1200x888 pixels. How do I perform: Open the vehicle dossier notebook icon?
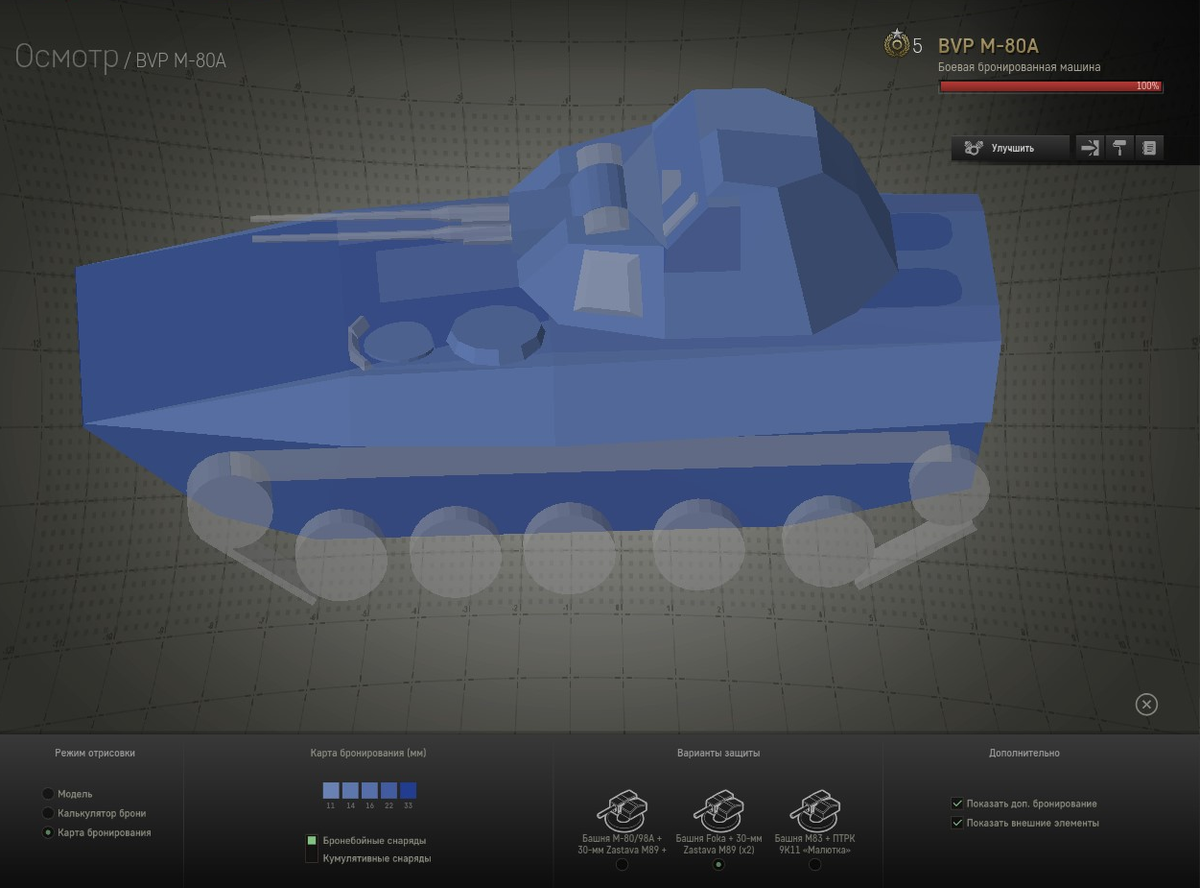pyautogui.click(x=1149, y=148)
